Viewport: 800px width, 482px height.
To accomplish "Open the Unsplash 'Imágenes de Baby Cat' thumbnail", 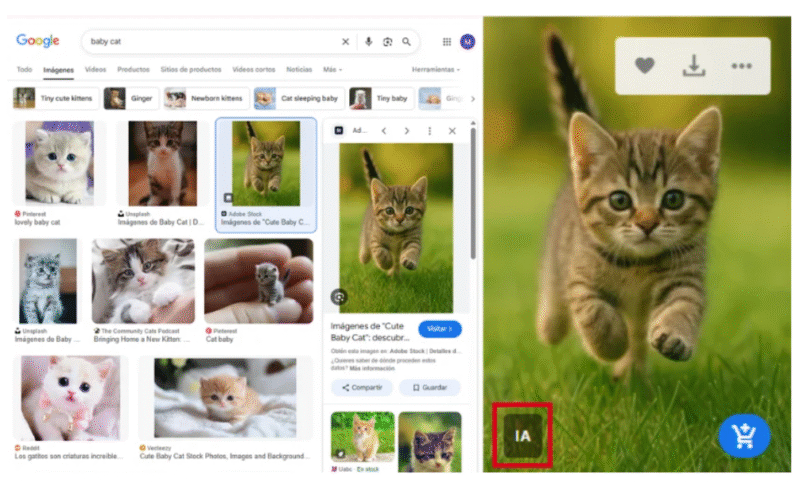I will [162, 163].
